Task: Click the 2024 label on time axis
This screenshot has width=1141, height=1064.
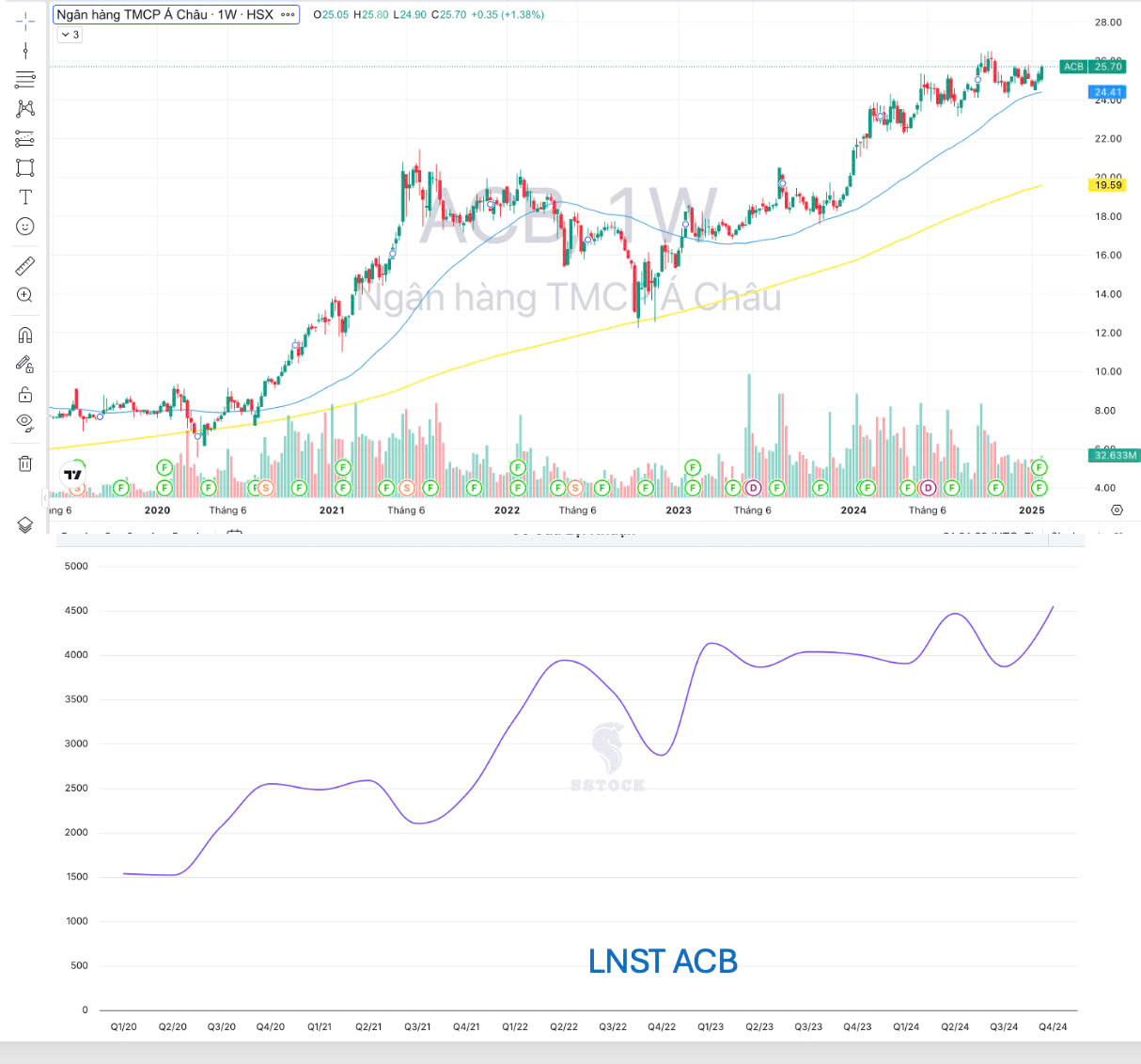Action: (853, 510)
